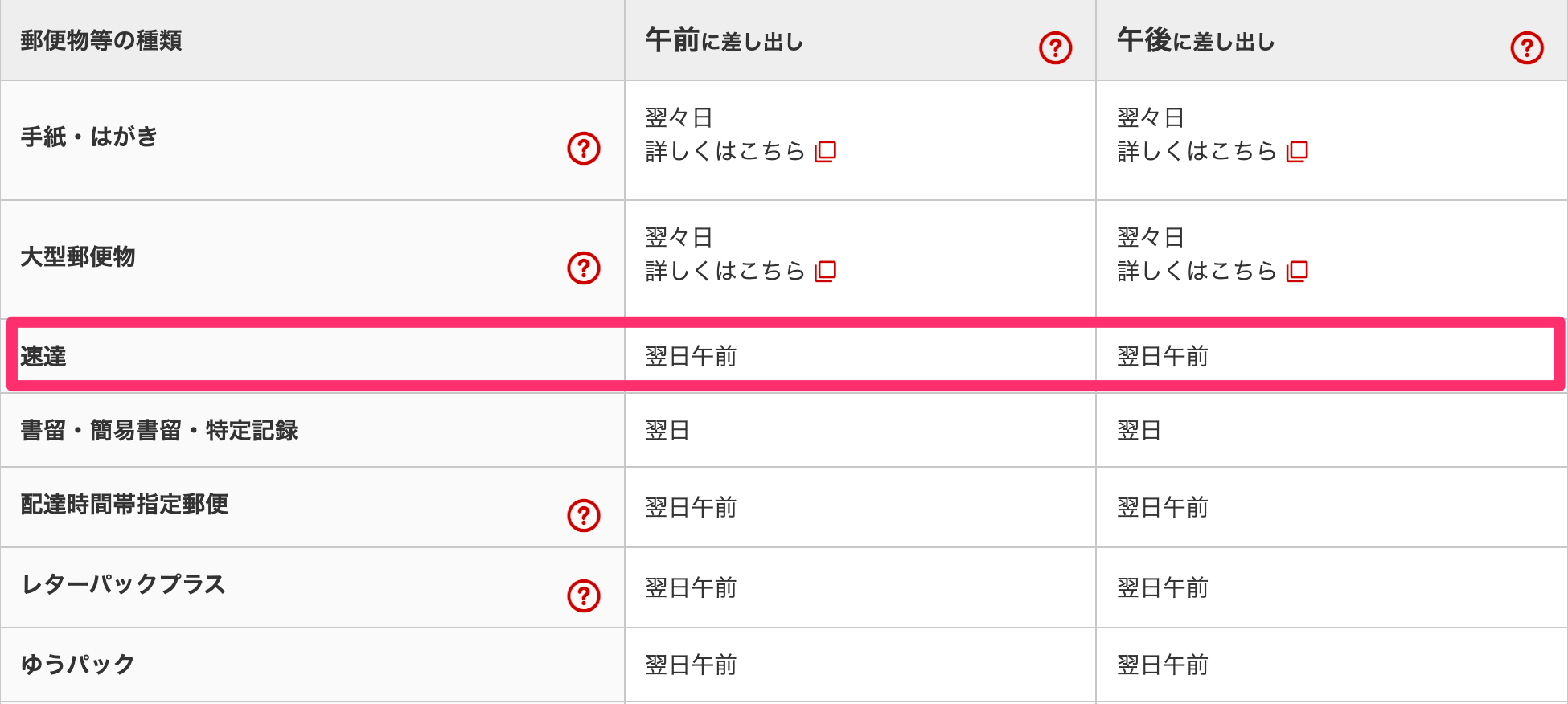This screenshot has height=704, width=1568.
Task: Click help icon in 午前に差し出し header
Action: click(1055, 48)
